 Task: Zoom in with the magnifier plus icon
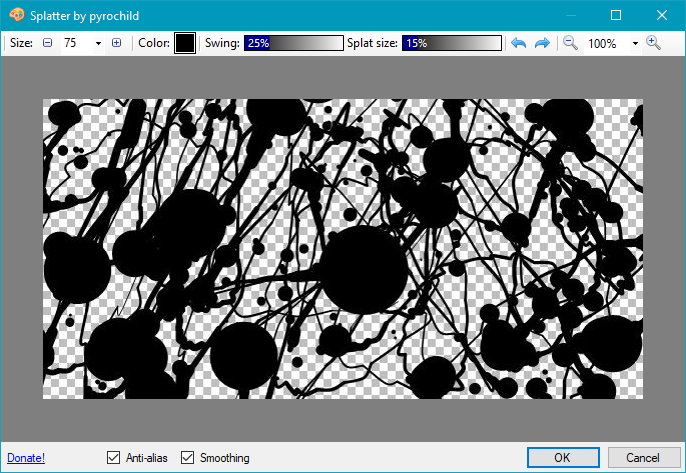point(653,43)
